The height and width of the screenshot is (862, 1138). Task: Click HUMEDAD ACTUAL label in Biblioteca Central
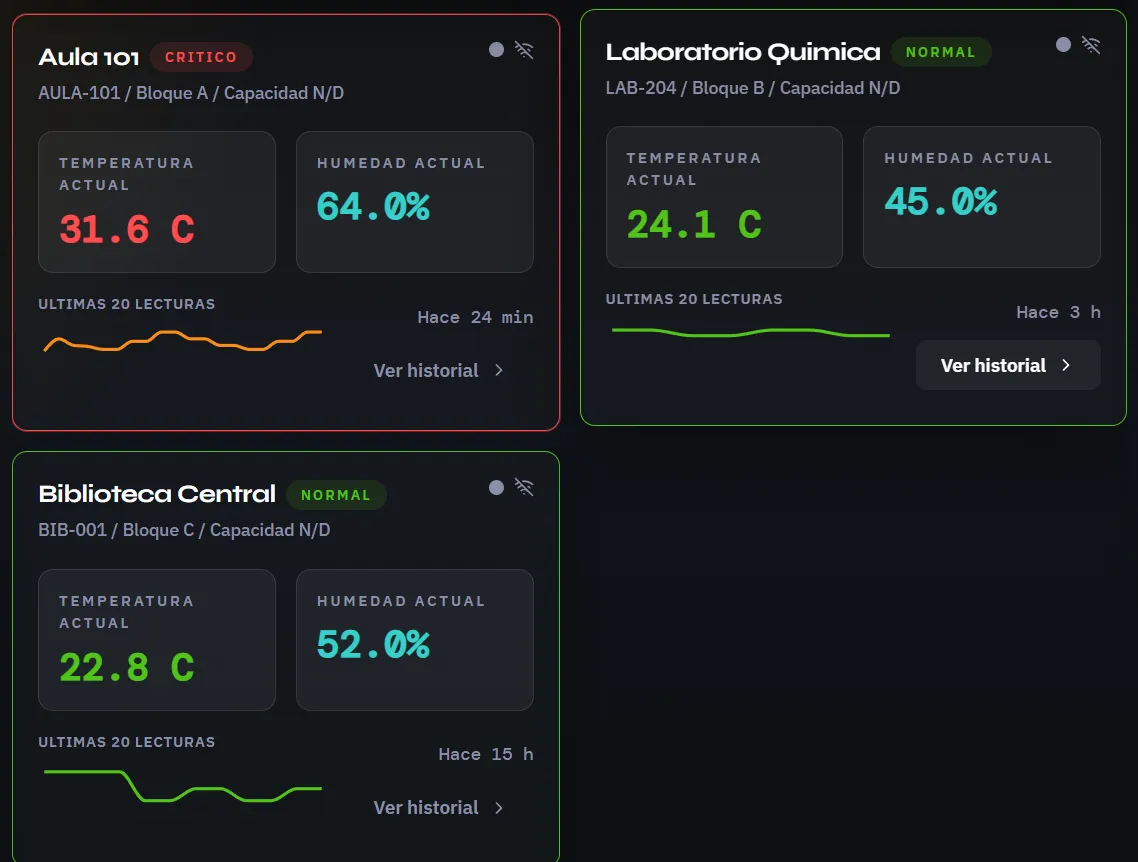click(x=401, y=602)
